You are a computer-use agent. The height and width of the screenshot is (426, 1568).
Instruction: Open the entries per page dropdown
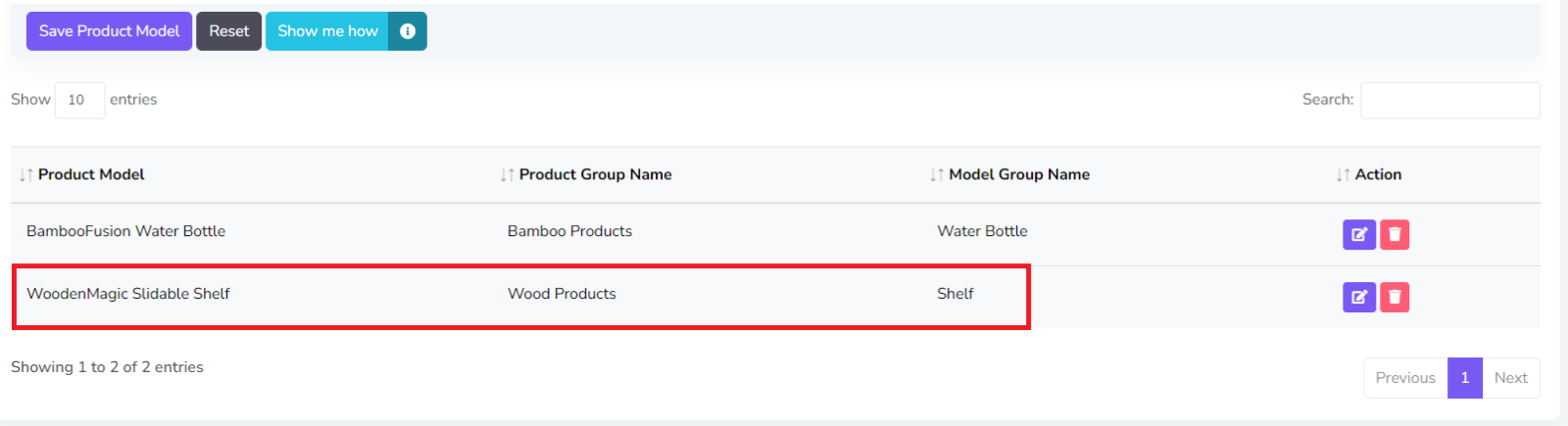click(79, 100)
